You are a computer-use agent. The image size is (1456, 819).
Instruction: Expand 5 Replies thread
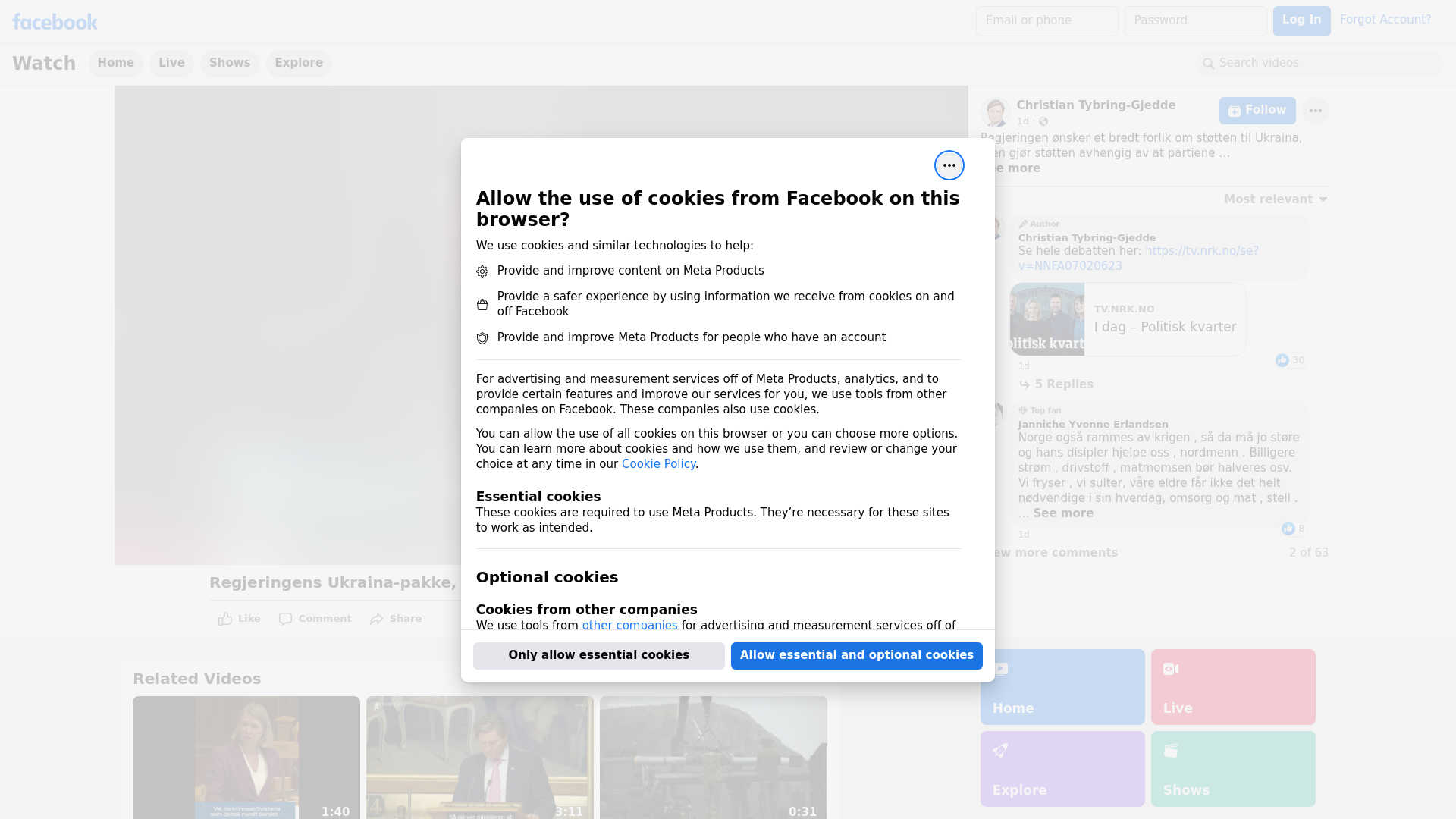(x=1056, y=384)
